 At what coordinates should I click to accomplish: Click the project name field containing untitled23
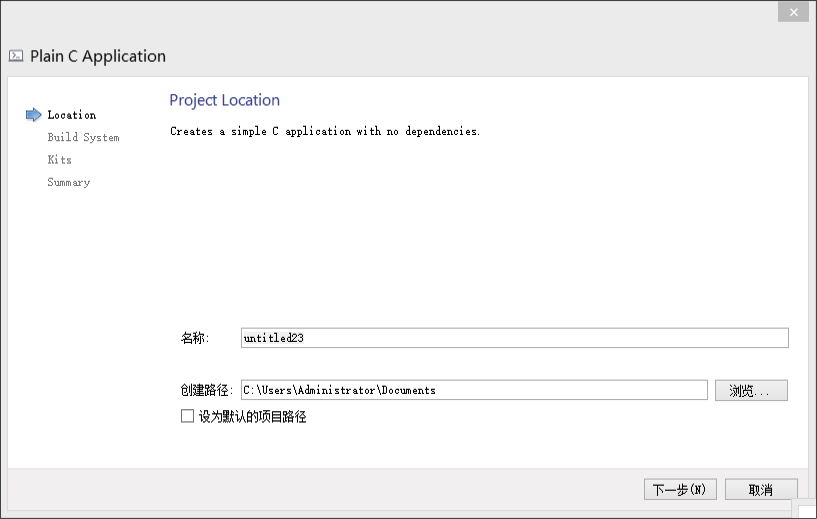[x=514, y=338]
